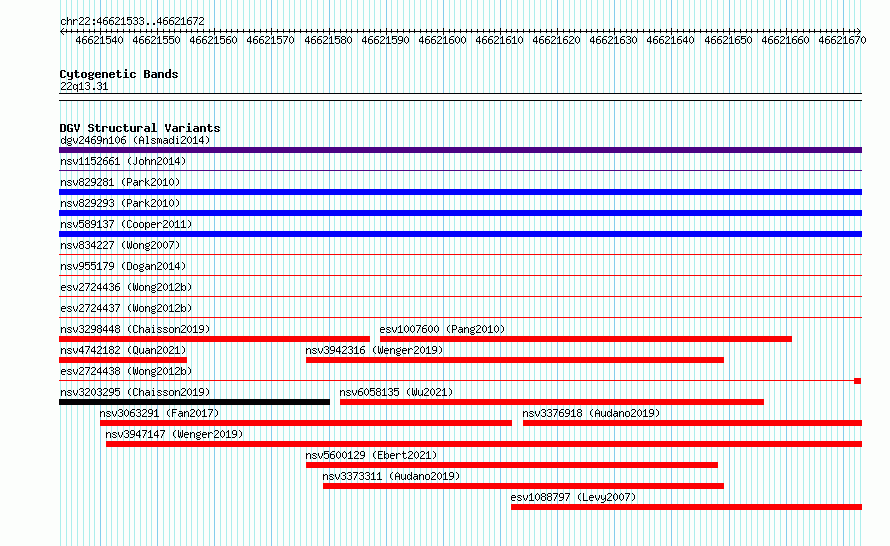Click ruler position 46621660

tap(786, 40)
